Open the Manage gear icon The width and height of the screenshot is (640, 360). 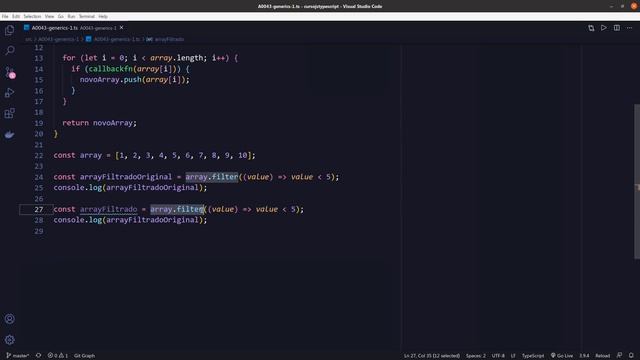click(9, 340)
